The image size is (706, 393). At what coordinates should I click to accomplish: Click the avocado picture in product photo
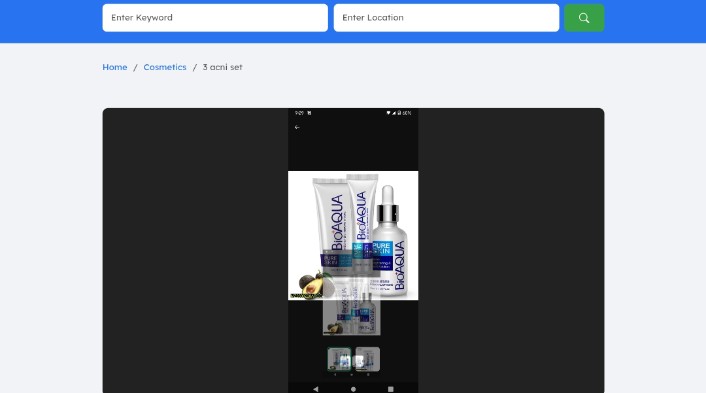312,285
